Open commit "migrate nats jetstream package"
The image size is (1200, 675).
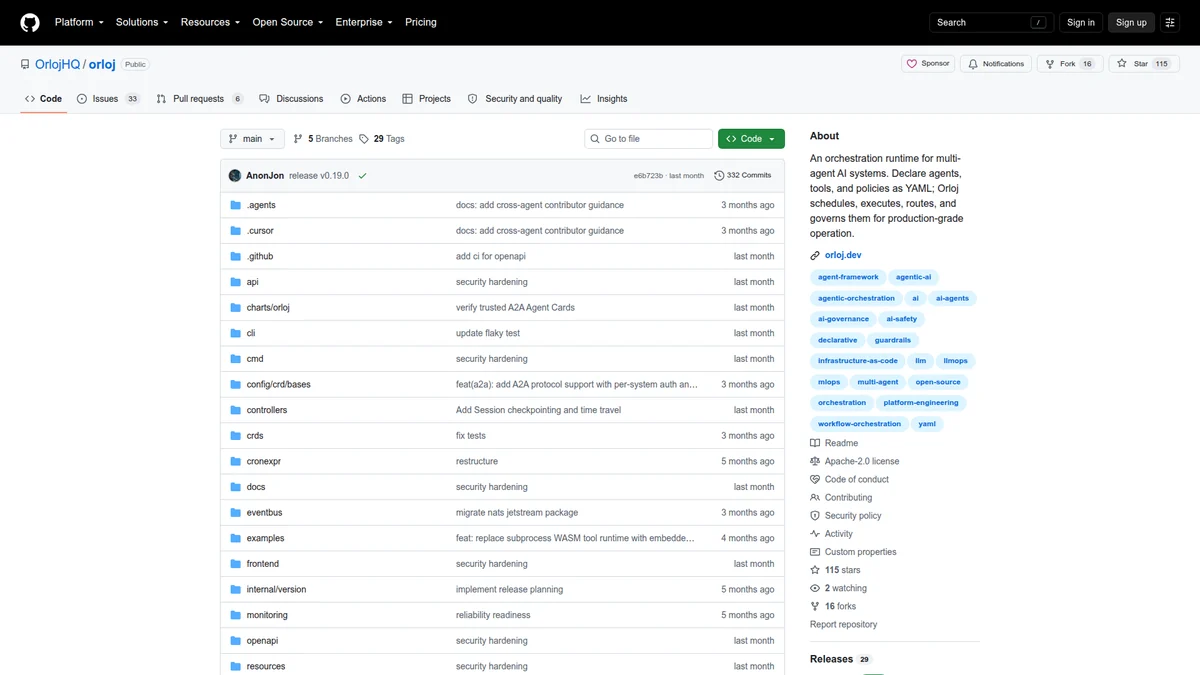click(x=517, y=513)
